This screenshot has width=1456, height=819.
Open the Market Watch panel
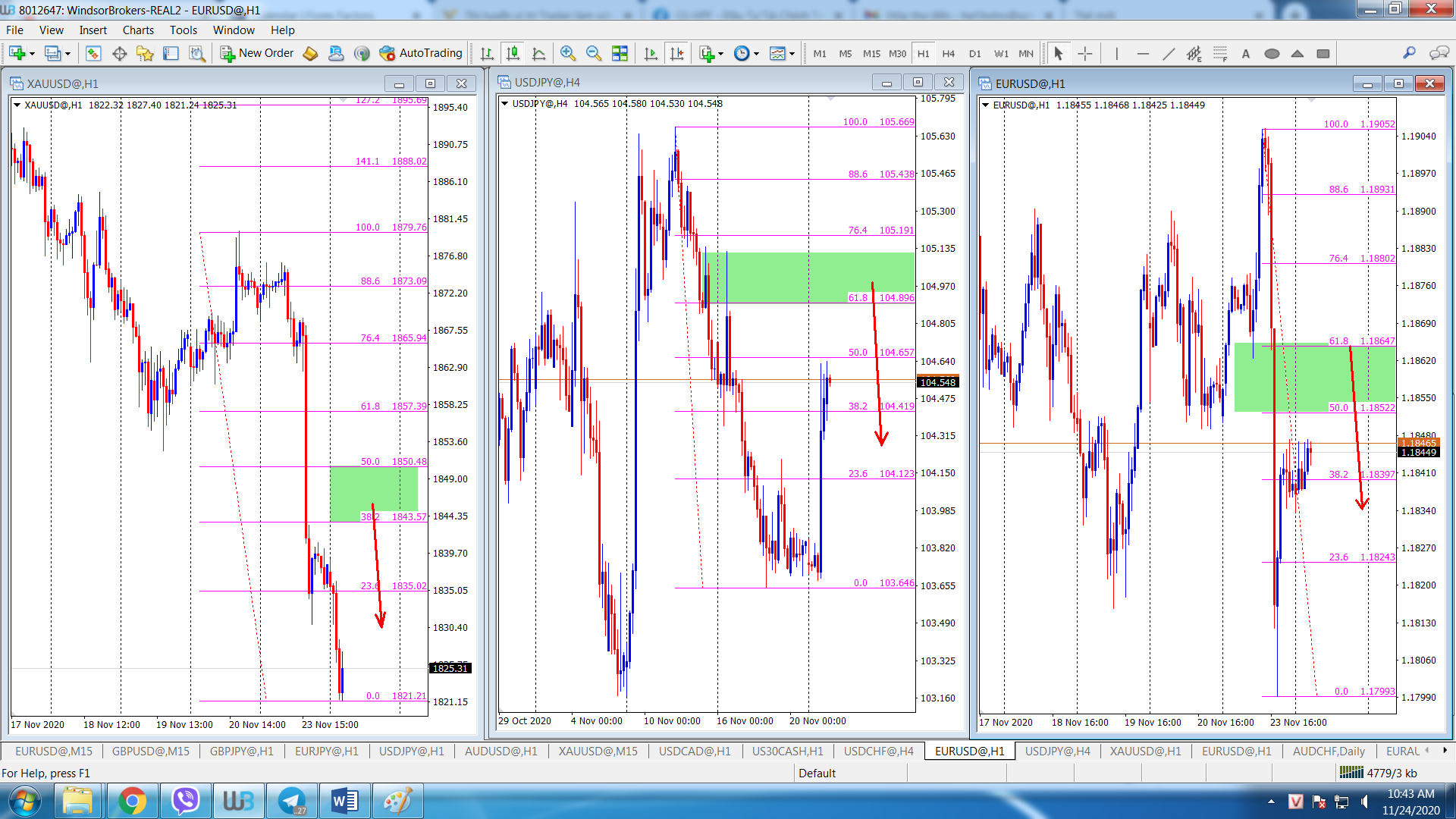click(x=93, y=53)
